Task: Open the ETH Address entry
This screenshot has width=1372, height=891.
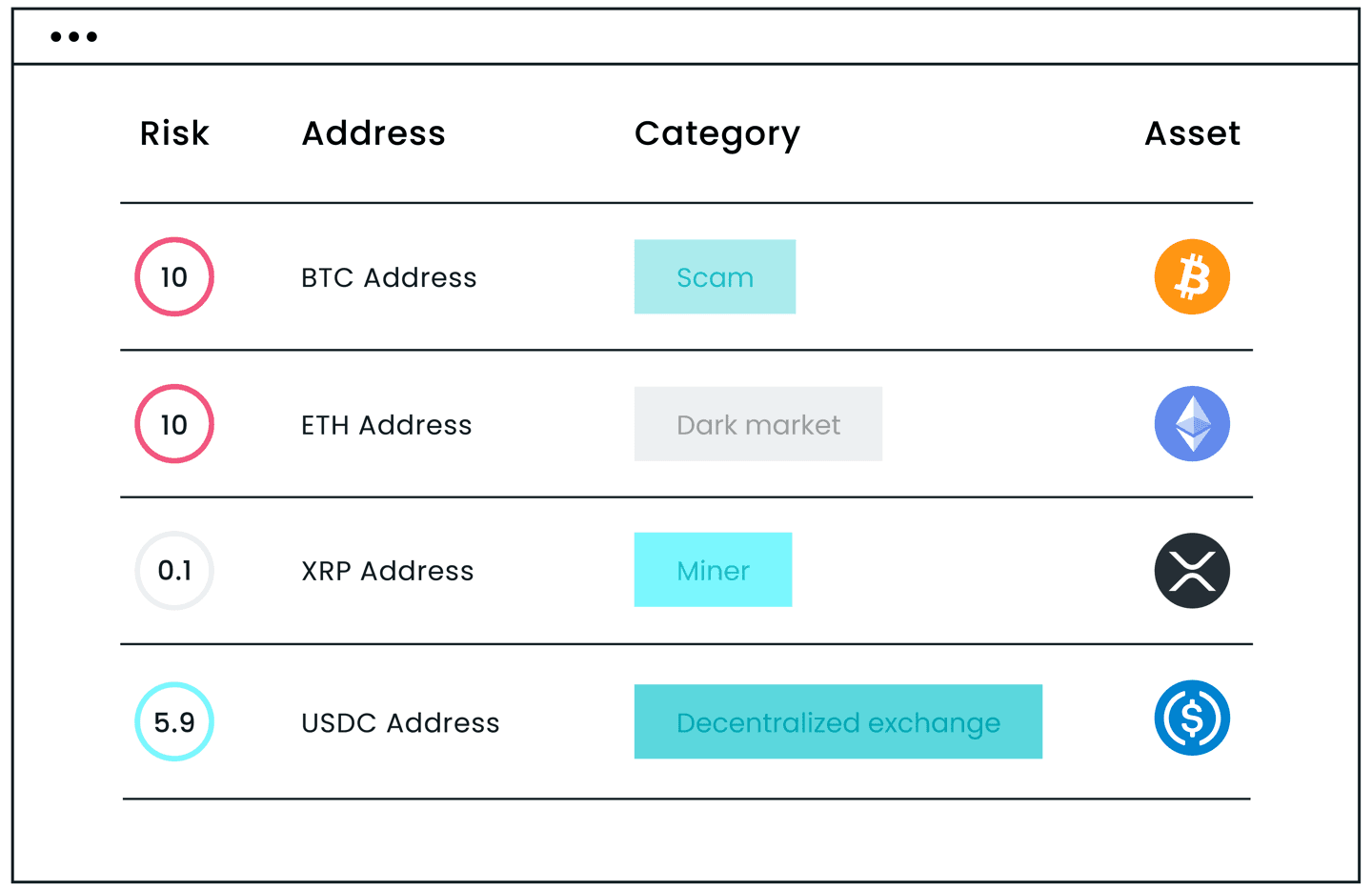Action: click(386, 425)
